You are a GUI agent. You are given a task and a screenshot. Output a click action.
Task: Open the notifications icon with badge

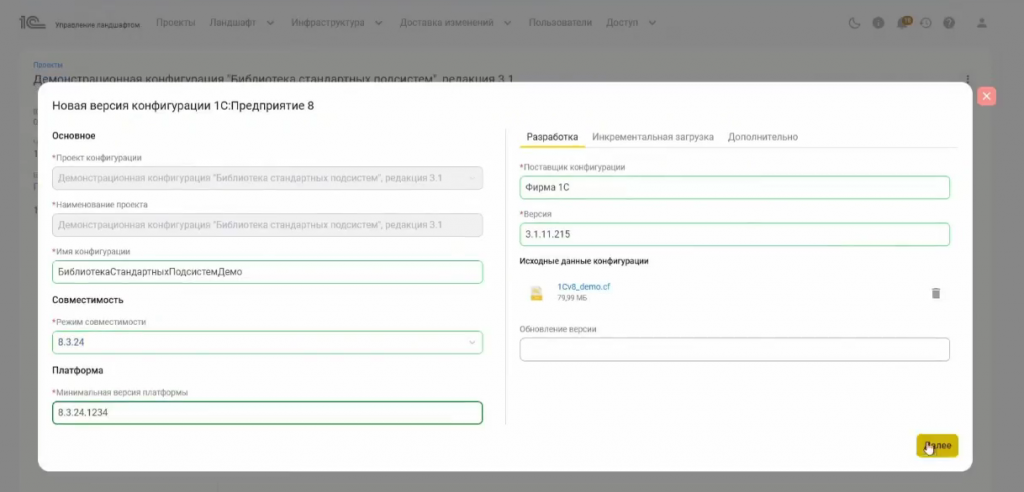(x=903, y=22)
